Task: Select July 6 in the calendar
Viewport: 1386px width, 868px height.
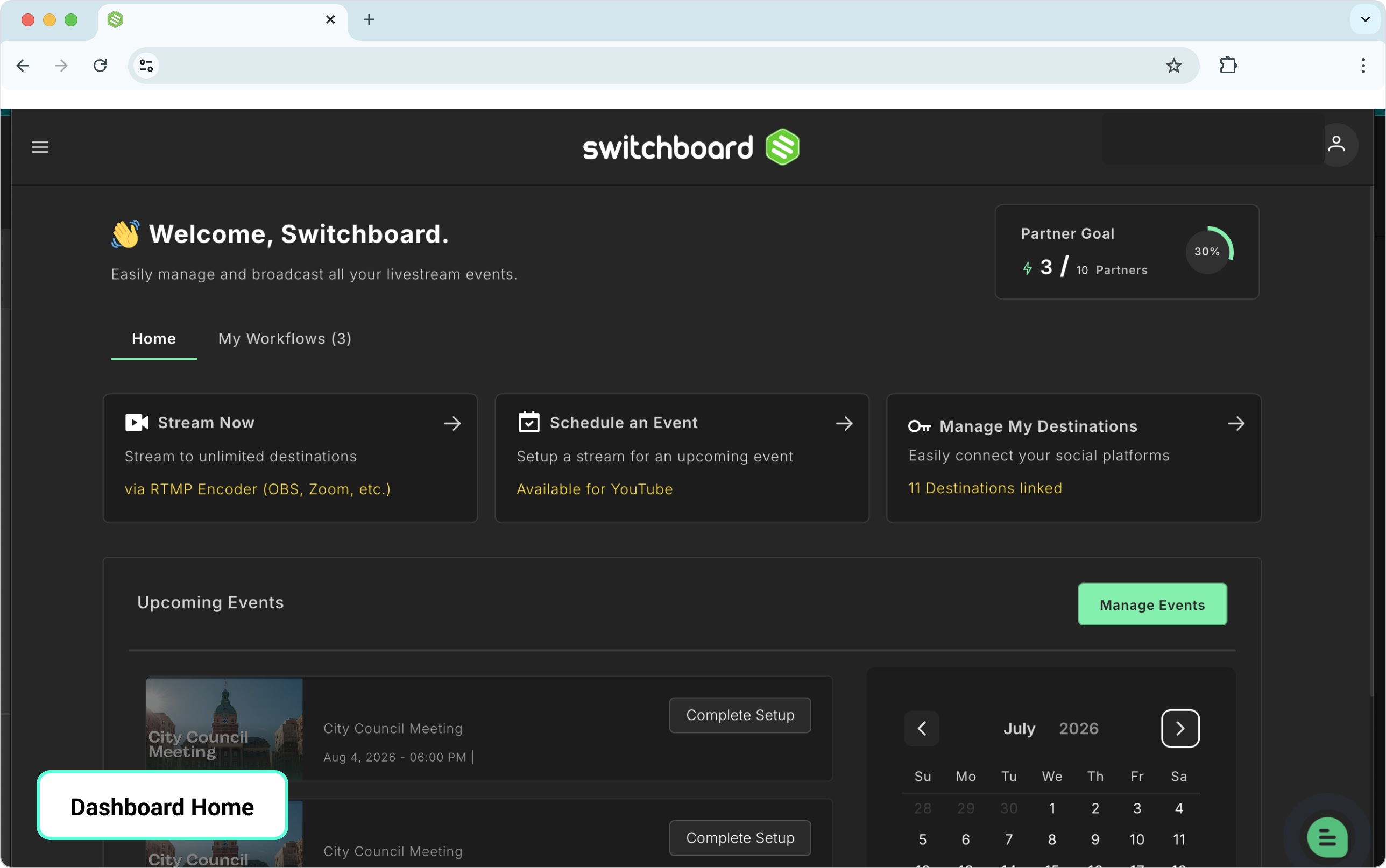Action: point(966,839)
